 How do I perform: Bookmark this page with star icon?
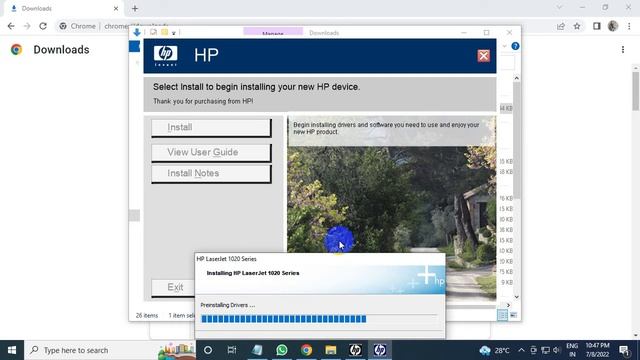click(x=577, y=26)
